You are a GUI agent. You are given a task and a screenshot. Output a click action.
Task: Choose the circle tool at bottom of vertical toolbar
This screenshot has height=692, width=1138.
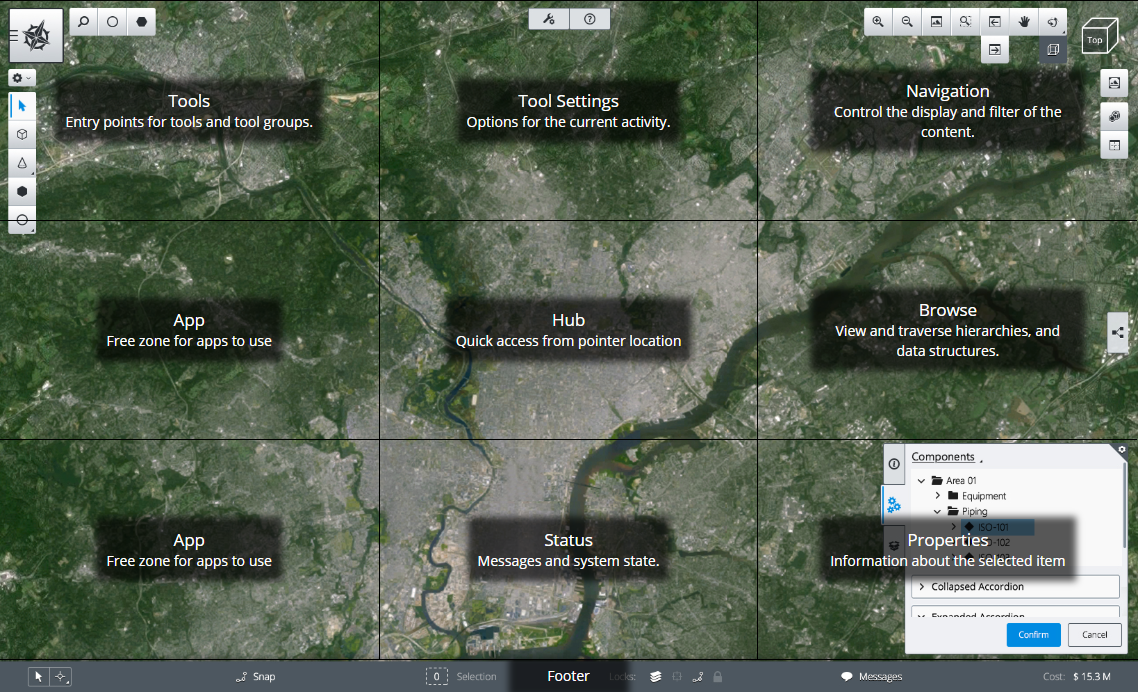tap(22, 220)
